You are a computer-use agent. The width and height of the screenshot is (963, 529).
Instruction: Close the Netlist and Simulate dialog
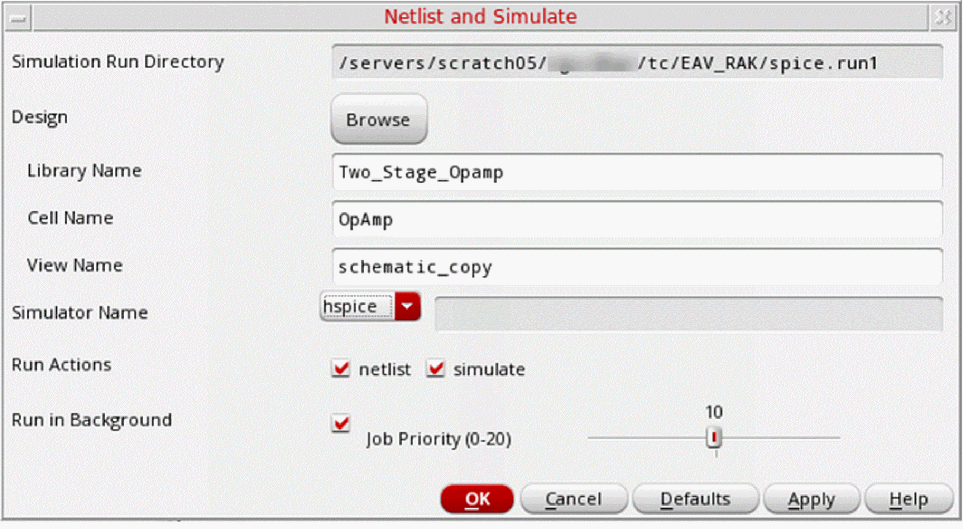click(944, 16)
